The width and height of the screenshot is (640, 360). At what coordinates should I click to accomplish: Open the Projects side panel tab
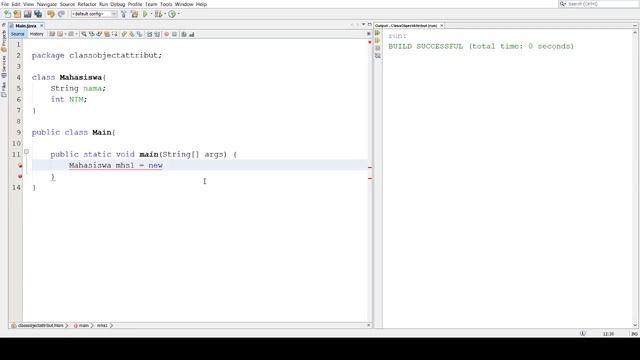pyautogui.click(x=4, y=41)
